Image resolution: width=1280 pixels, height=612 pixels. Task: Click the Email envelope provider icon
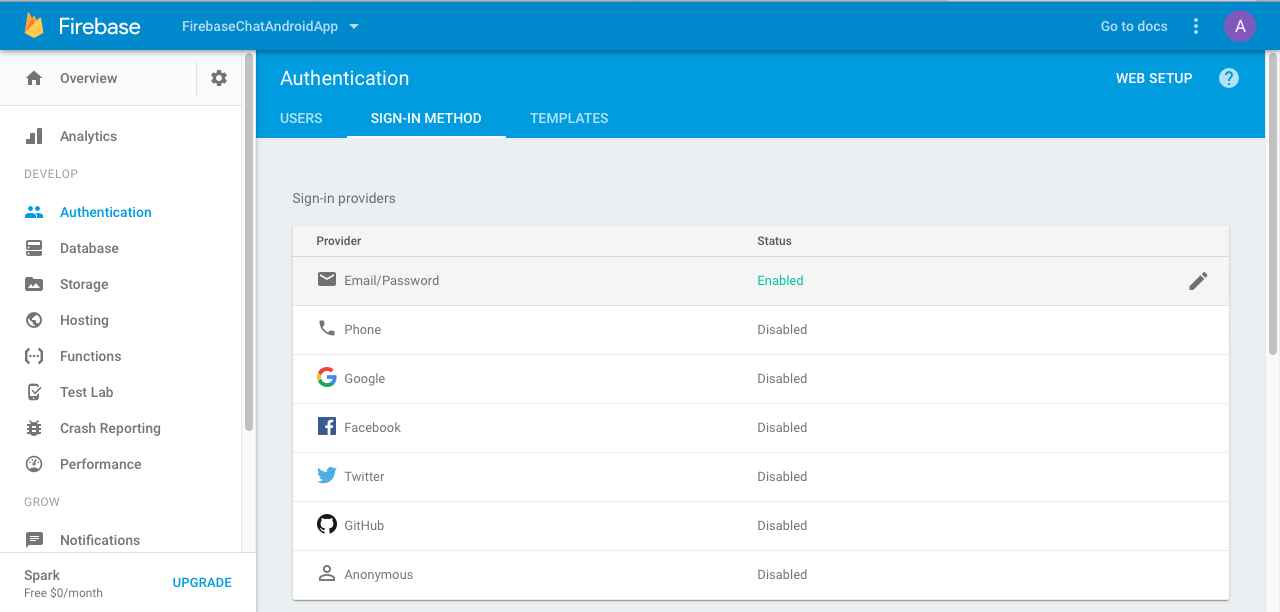coord(327,279)
